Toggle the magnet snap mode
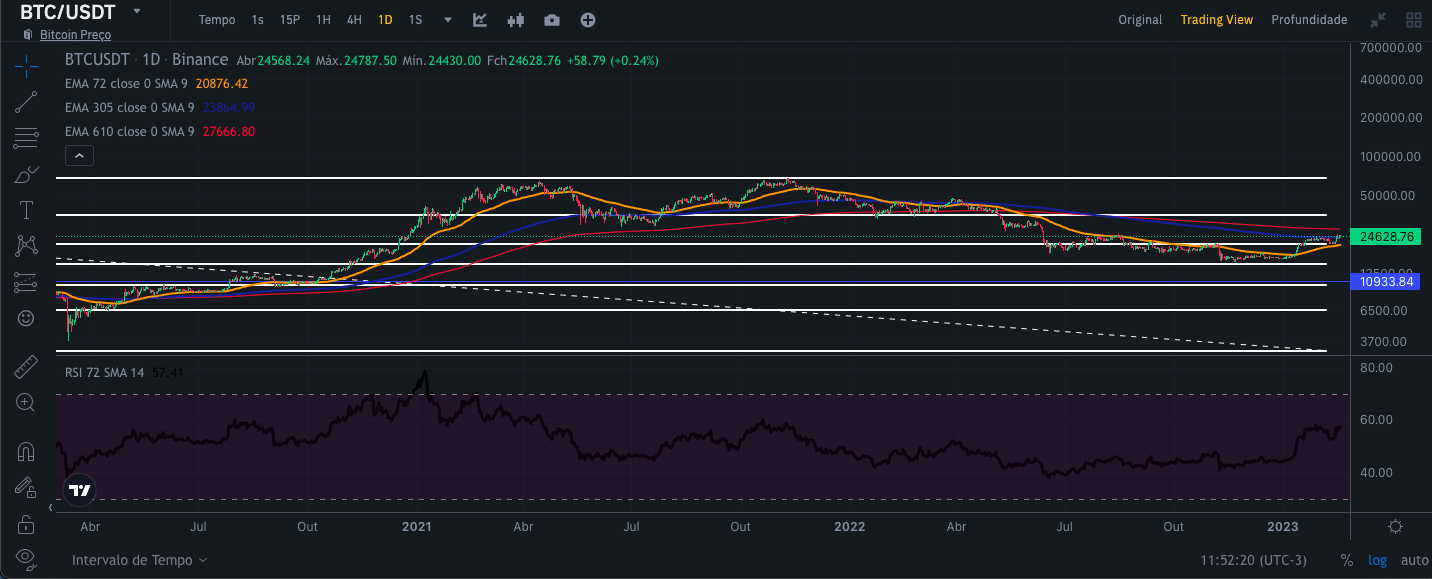Screen dimensions: 1432x579 26,451
